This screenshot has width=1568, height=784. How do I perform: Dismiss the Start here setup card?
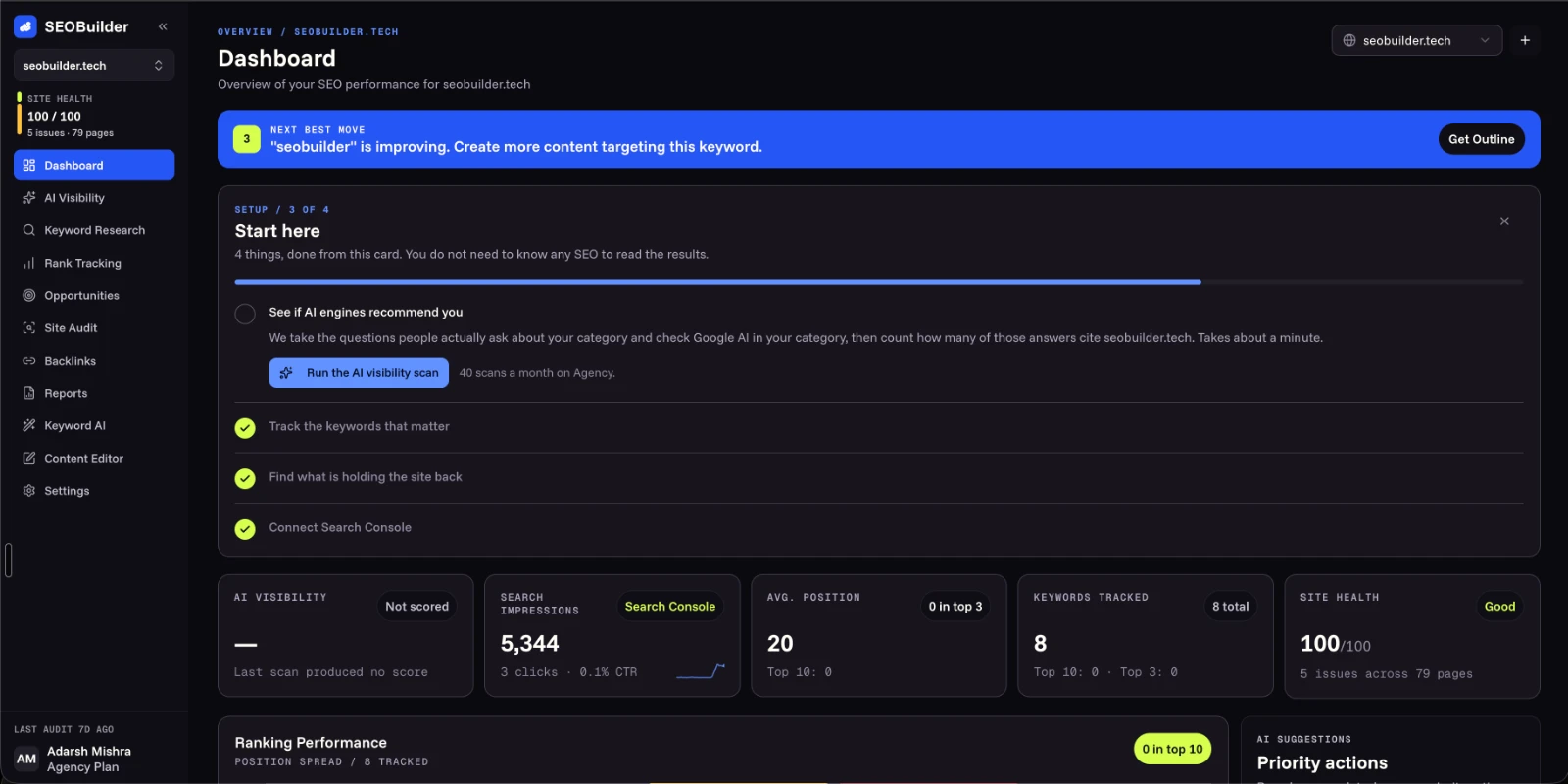point(1504,221)
